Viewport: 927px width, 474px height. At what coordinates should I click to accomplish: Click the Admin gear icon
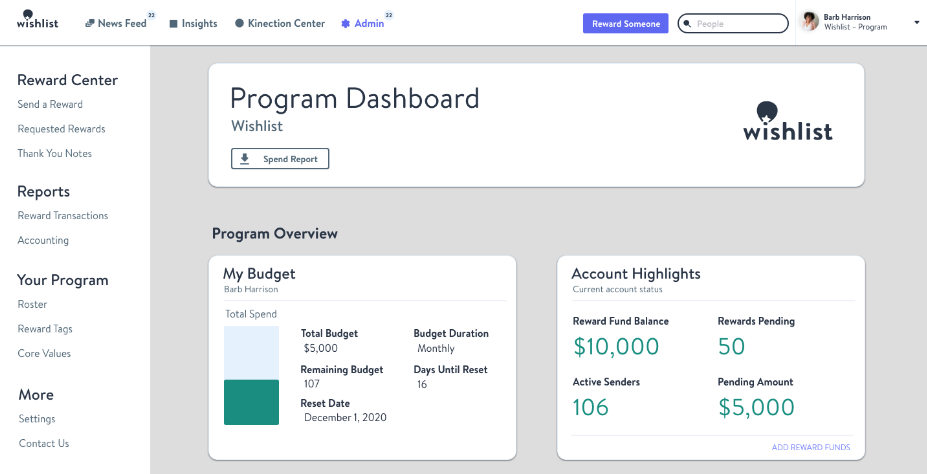[346, 23]
